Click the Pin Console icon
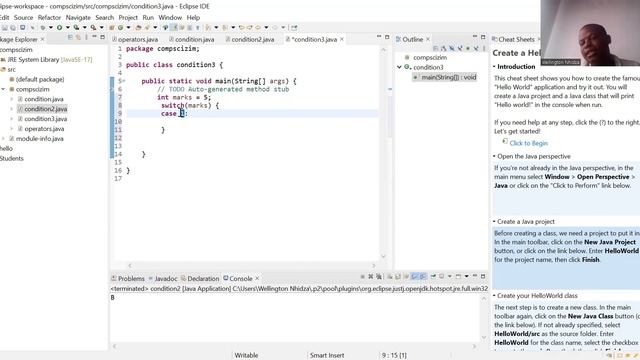640x360 pixels. (x=433, y=277)
